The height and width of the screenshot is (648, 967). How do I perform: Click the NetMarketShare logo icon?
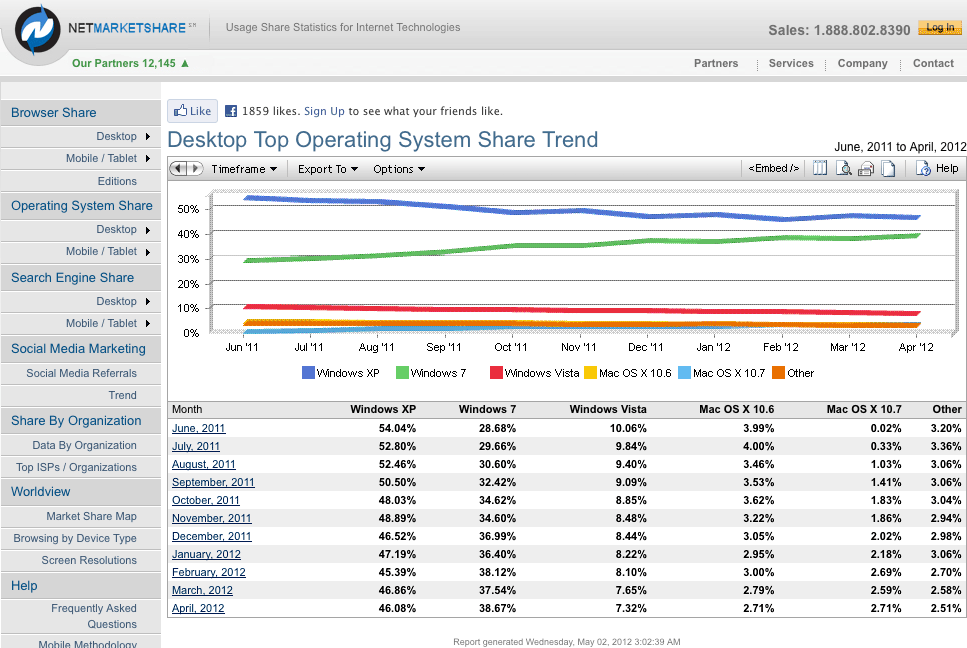click(37, 30)
